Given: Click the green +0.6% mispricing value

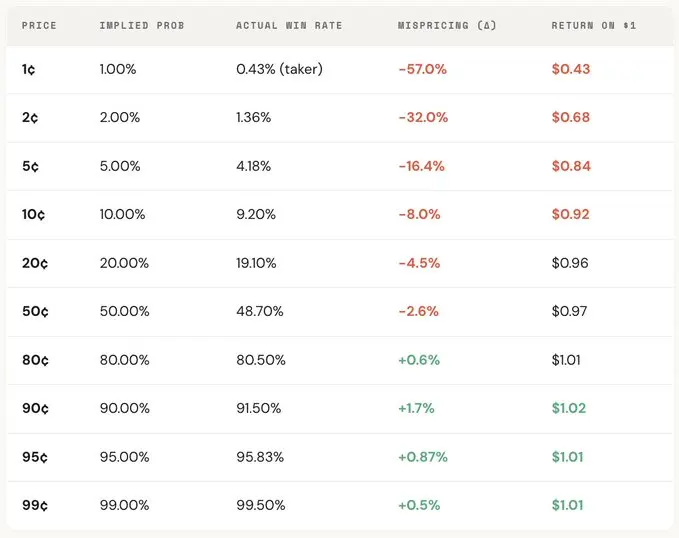Looking at the screenshot, I should tap(419, 360).
